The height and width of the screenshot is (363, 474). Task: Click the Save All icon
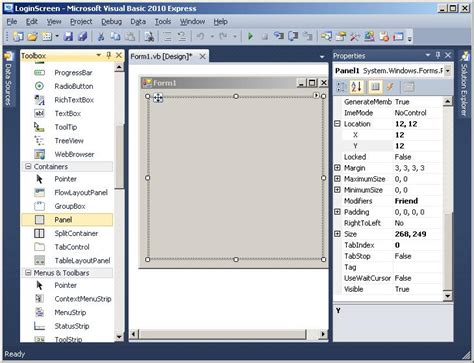pos(82,36)
